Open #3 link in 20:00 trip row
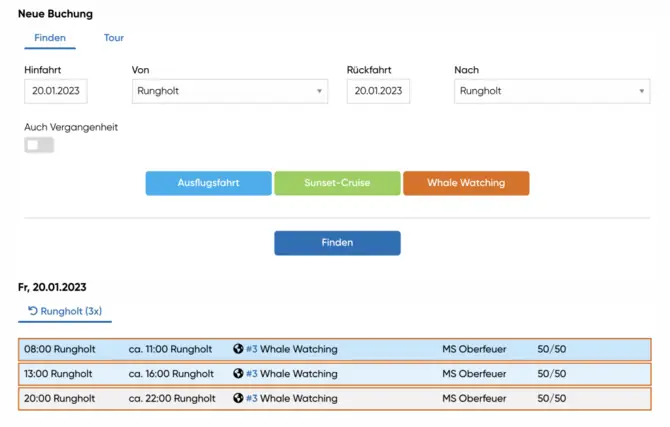The width and height of the screenshot is (670, 427). coord(252,398)
